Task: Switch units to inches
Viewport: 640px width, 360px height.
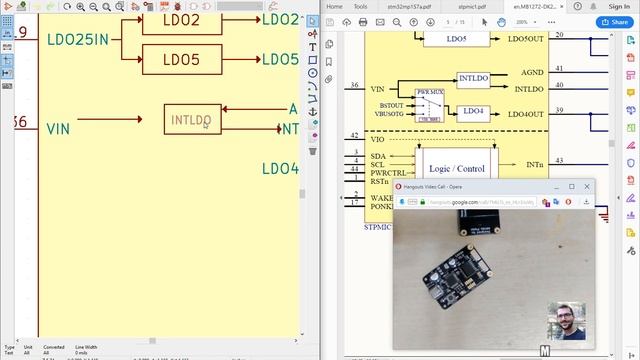Action: 7,34
